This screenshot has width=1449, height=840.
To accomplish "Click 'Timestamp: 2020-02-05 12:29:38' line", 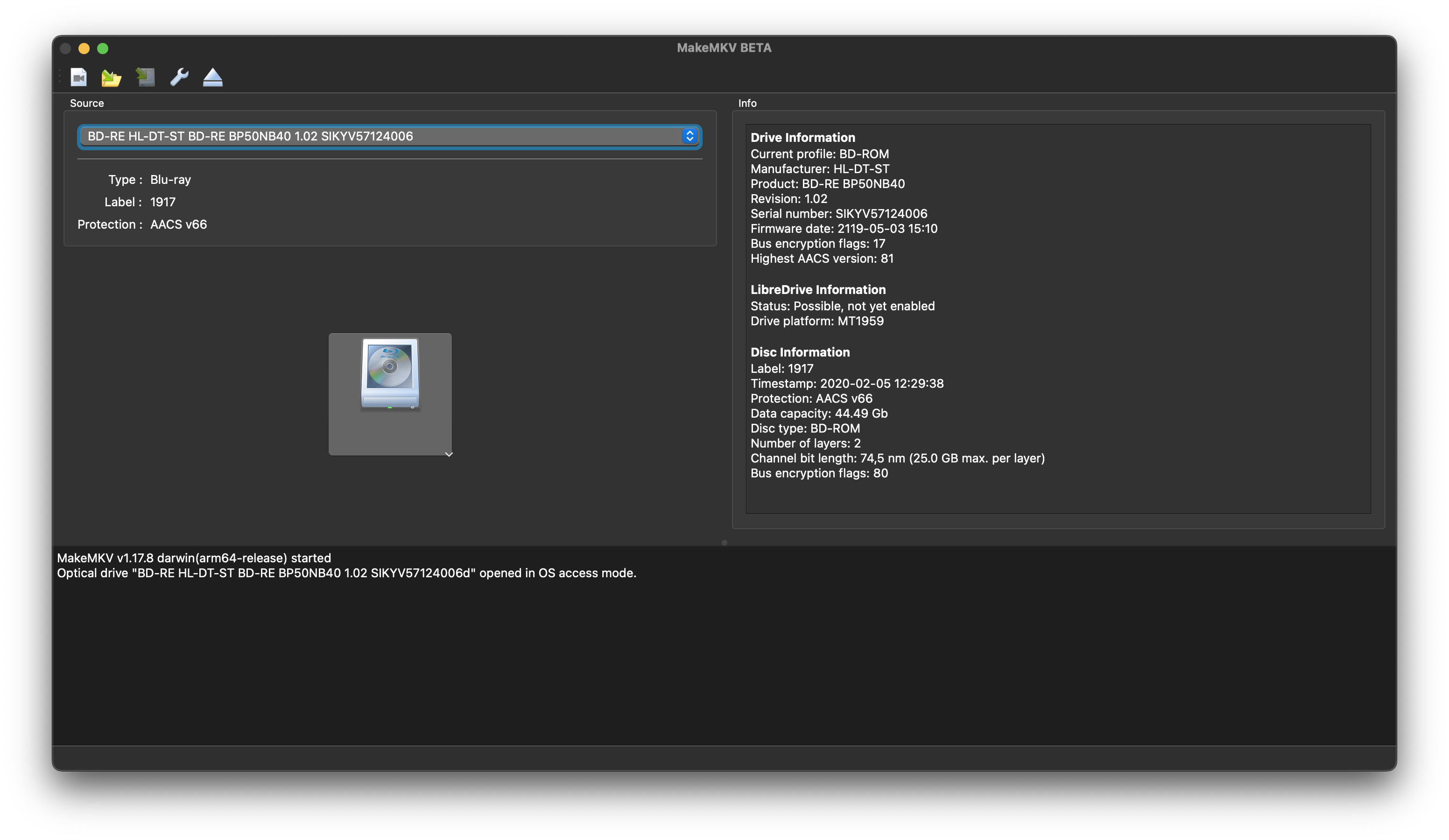I will click(847, 384).
